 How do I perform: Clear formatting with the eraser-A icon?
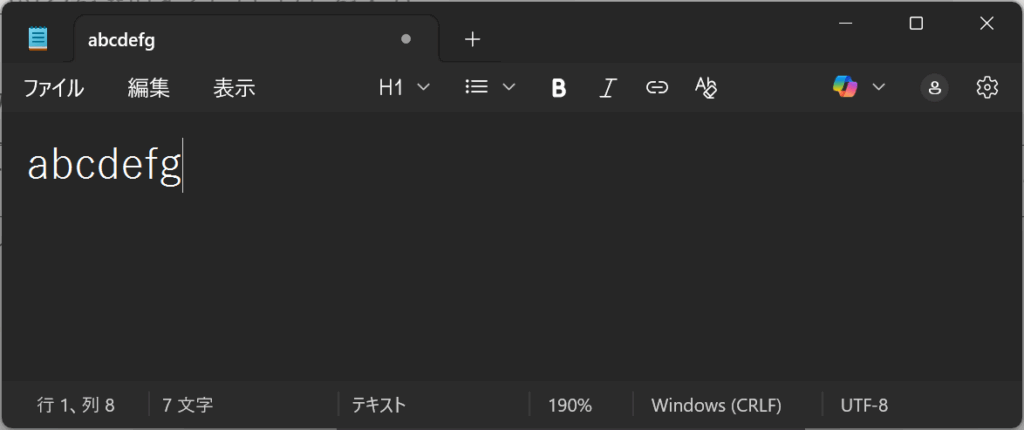click(x=706, y=88)
